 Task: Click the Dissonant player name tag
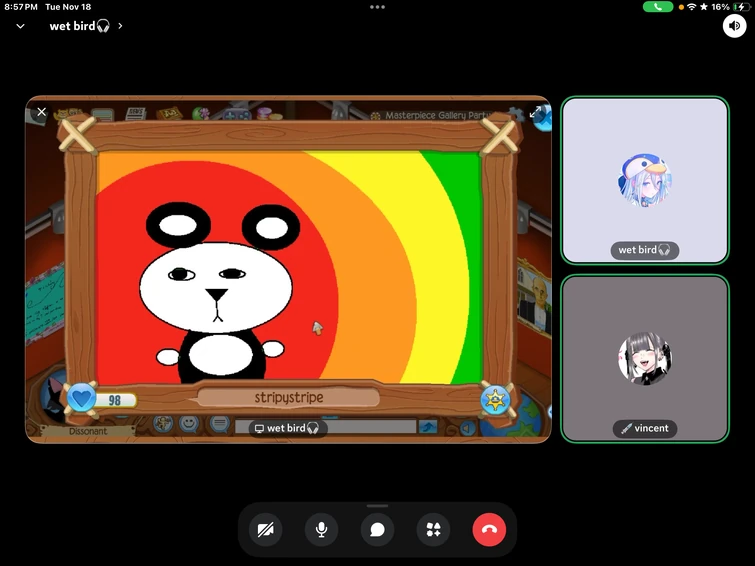click(88, 431)
